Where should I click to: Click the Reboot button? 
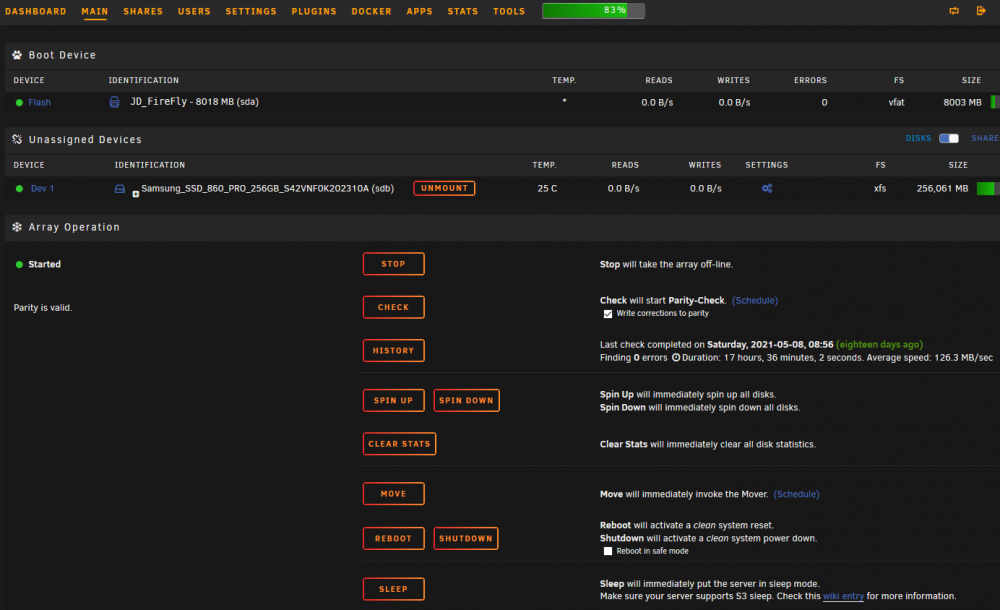(x=393, y=539)
